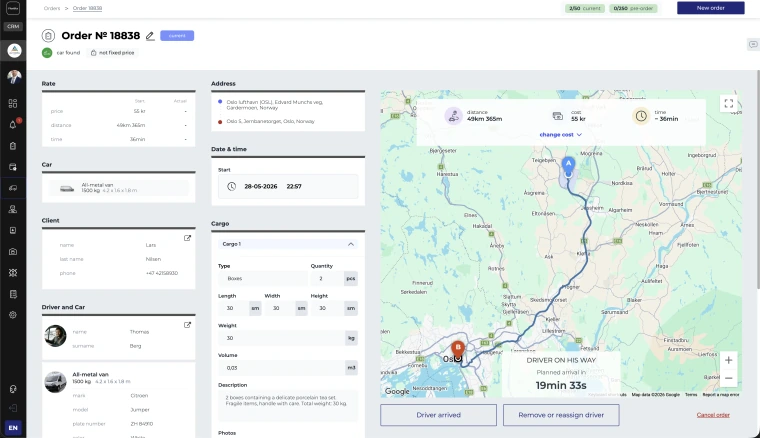The width and height of the screenshot is (760, 438).
Task: Select pickup marker A on map
Action: click(x=568, y=165)
